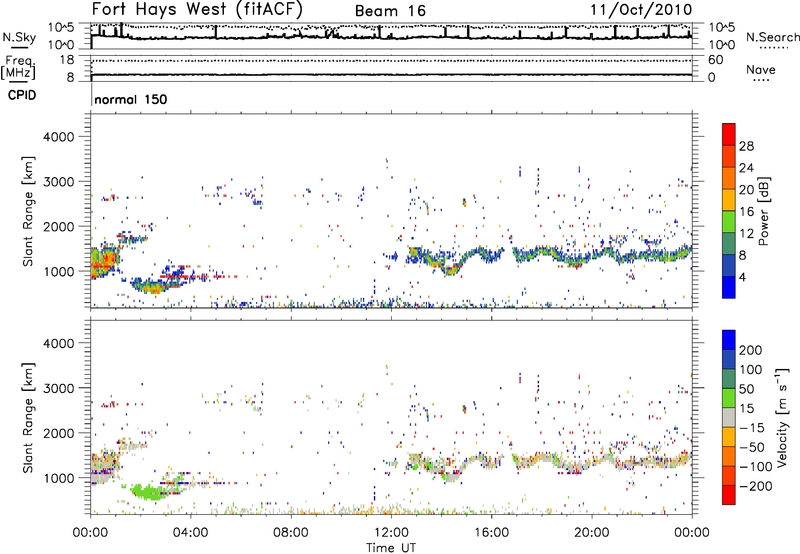
Task: Click the "24" Power colorbar tick label
Action: [746, 168]
